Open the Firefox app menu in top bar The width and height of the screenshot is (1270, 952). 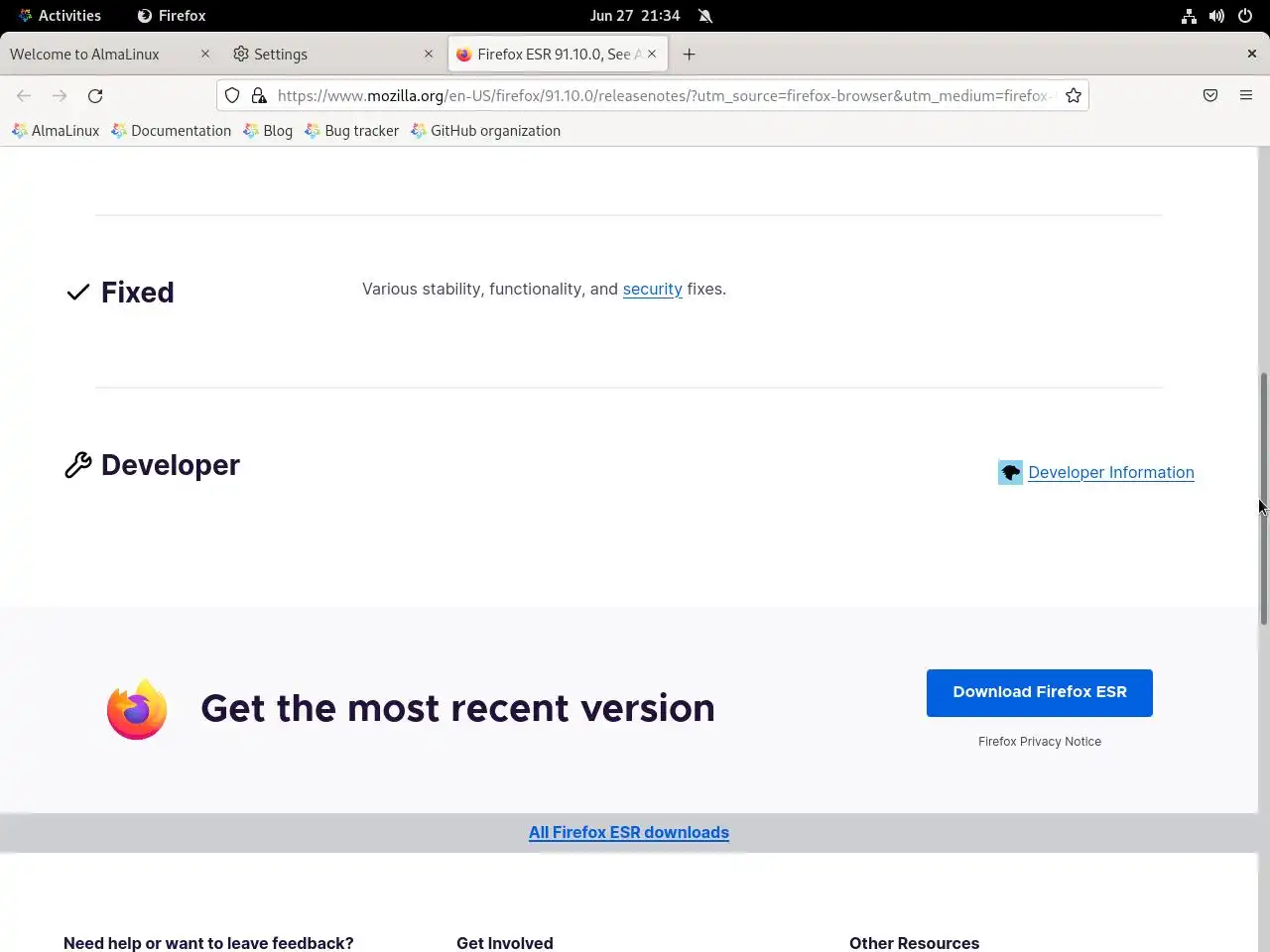click(x=172, y=16)
